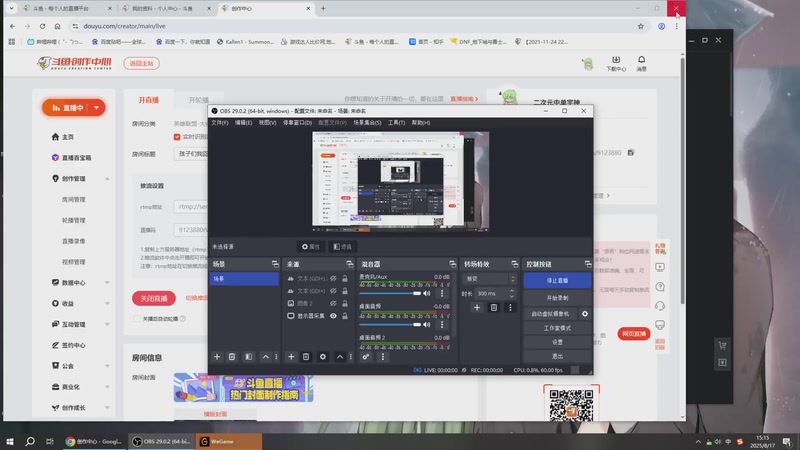Expand the 数据中心 sidebar section

click(x=107, y=283)
